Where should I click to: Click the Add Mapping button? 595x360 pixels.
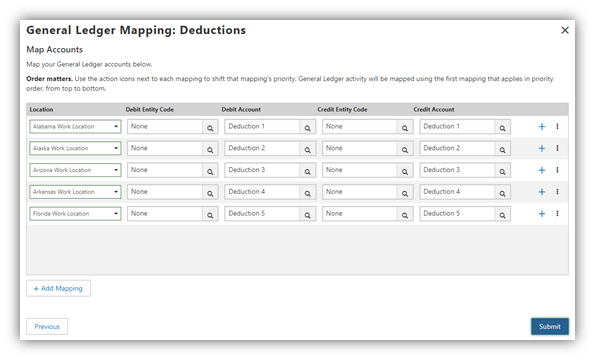tap(58, 288)
